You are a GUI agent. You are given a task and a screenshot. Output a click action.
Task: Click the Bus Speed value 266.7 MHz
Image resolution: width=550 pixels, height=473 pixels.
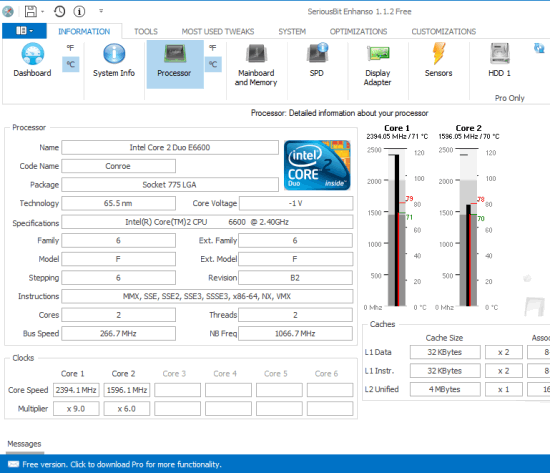[119, 333]
